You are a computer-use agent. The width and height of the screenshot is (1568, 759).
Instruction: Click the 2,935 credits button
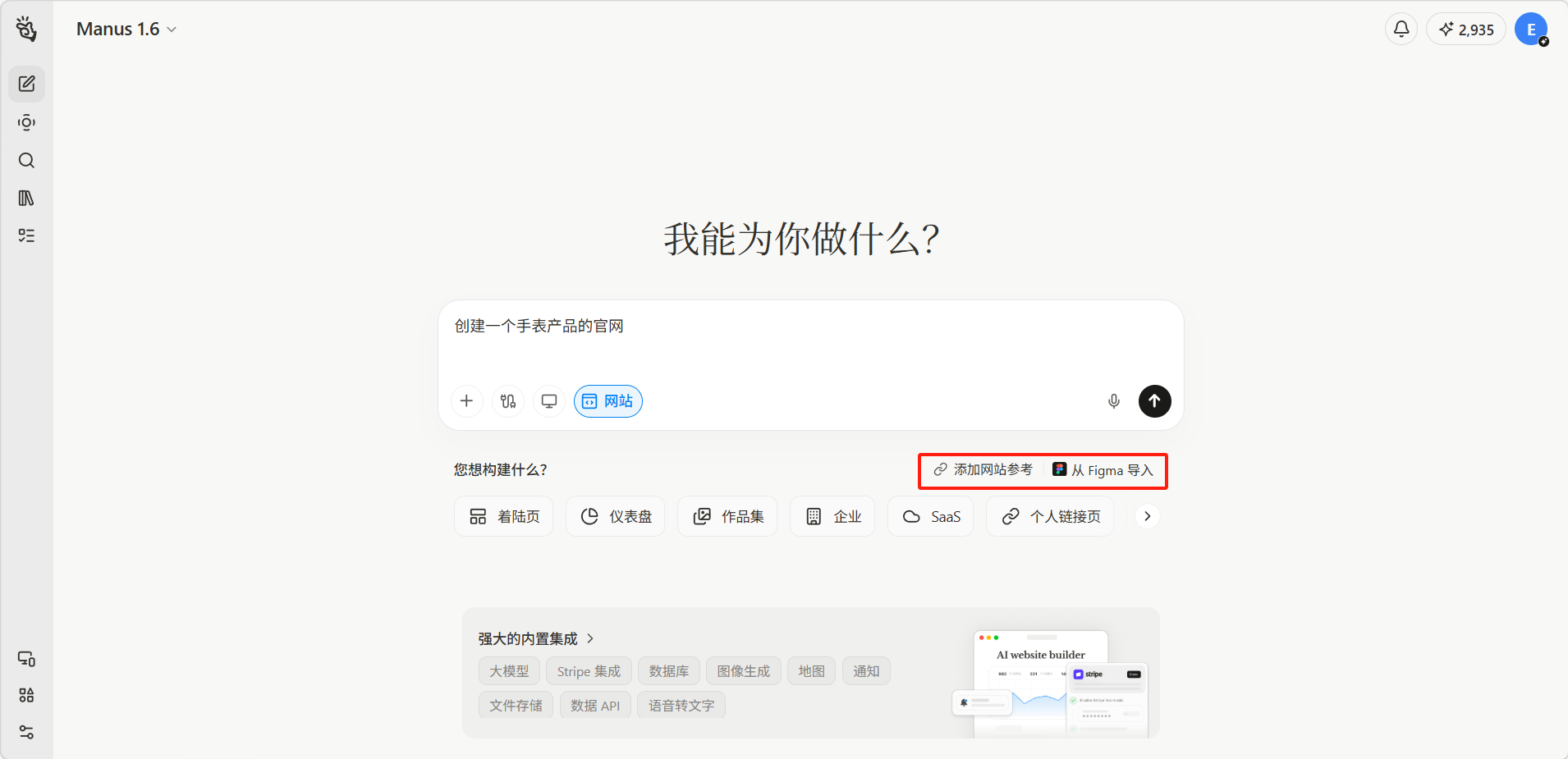click(1466, 30)
